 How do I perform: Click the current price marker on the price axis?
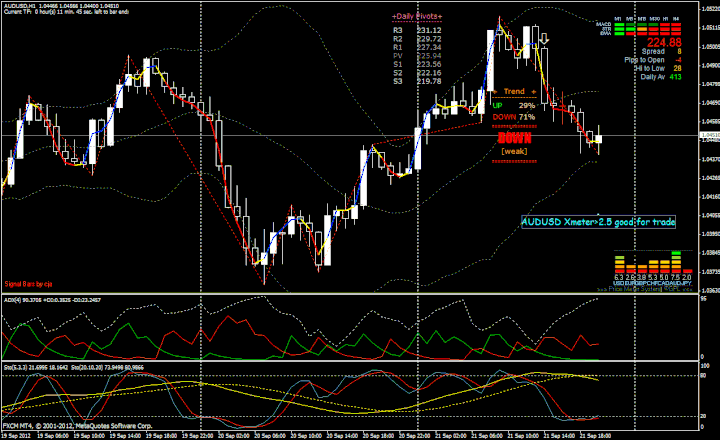tap(709, 135)
